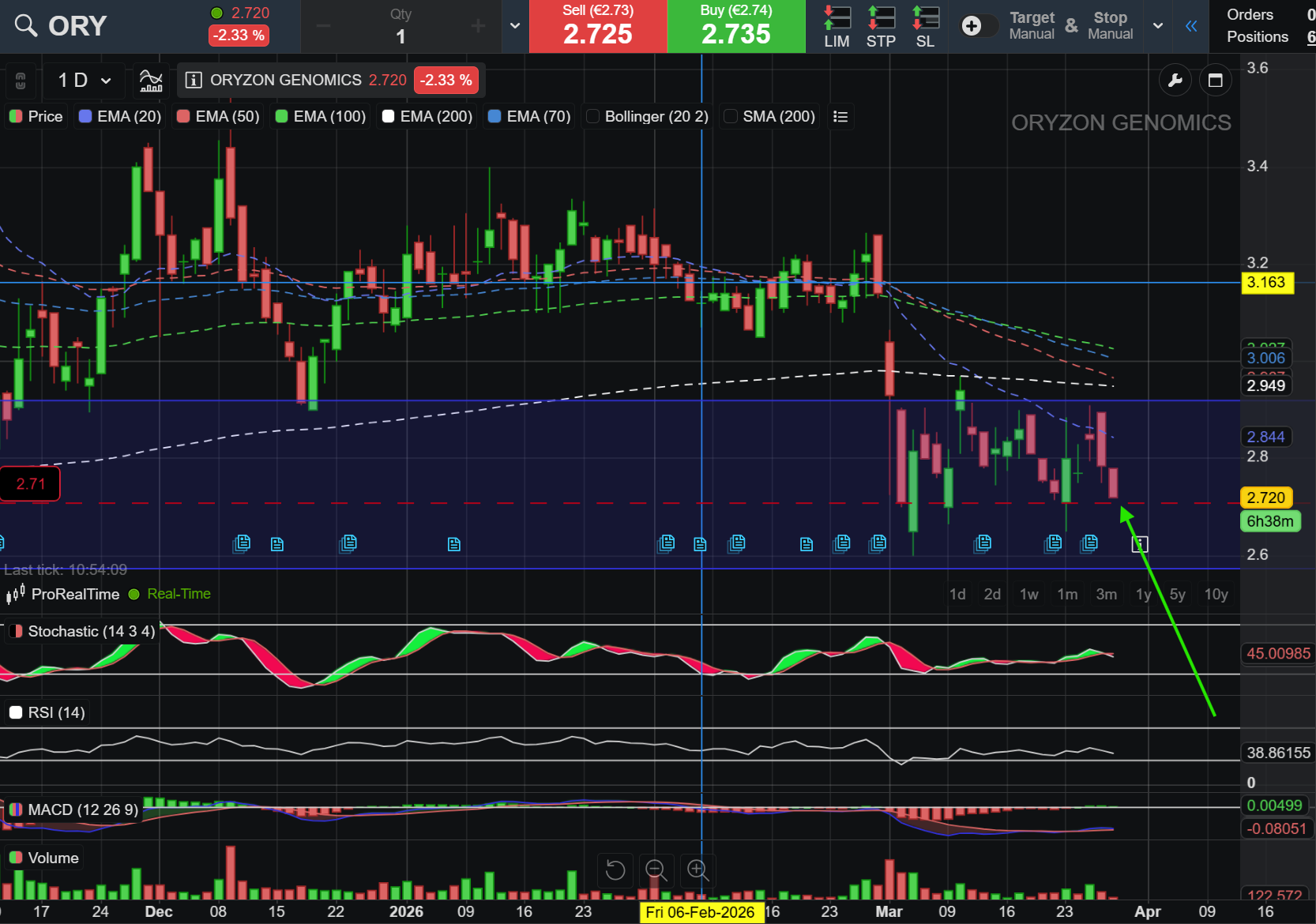This screenshot has height=924, width=1316.
Task: Open the dropdown arrow beside Stop Manual
Action: click(x=1157, y=26)
